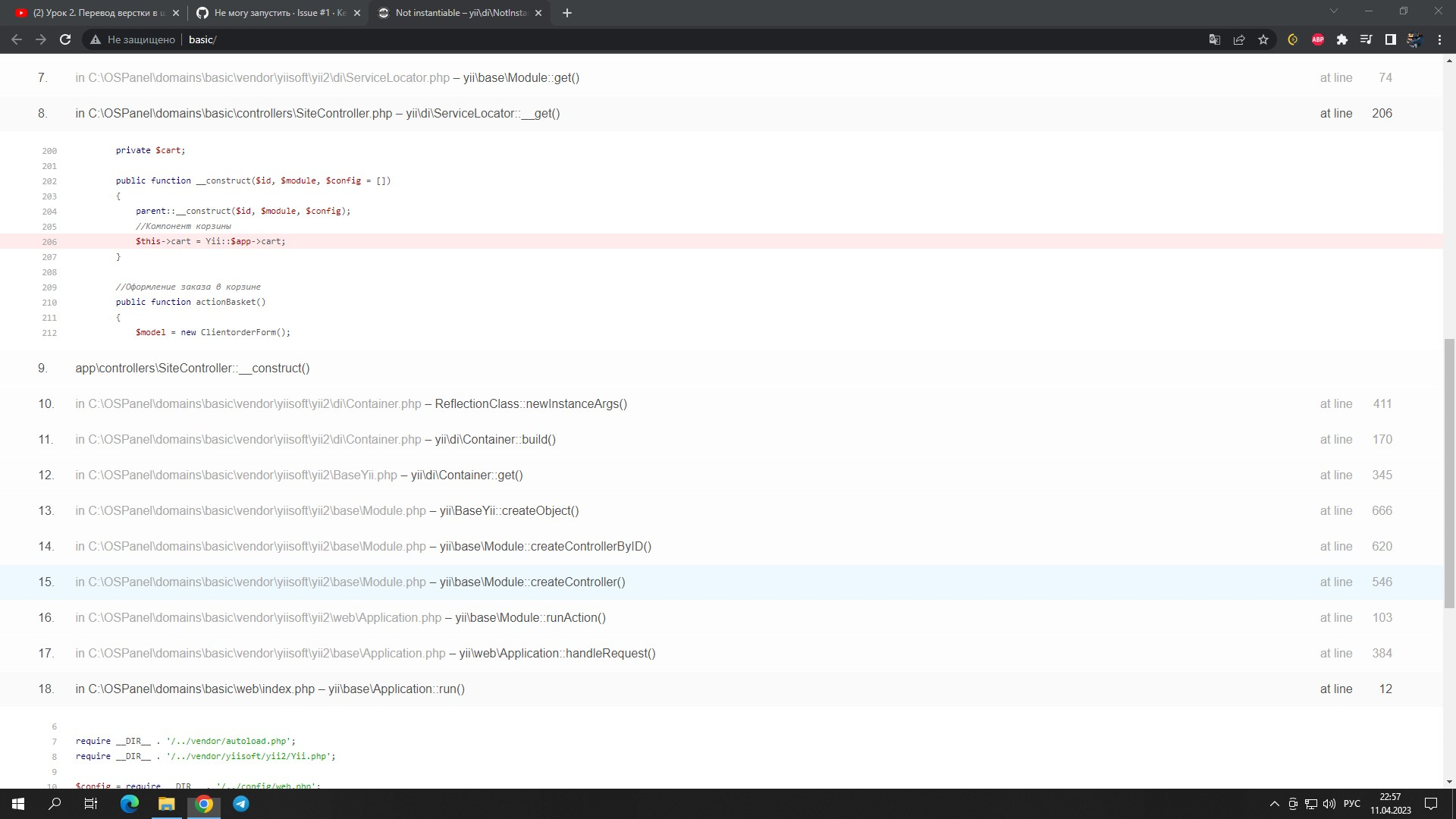Bookmark this page with the star toggle
Image resolution: width=1456 pixels, height=819 pixels.
pos(1263,39)
